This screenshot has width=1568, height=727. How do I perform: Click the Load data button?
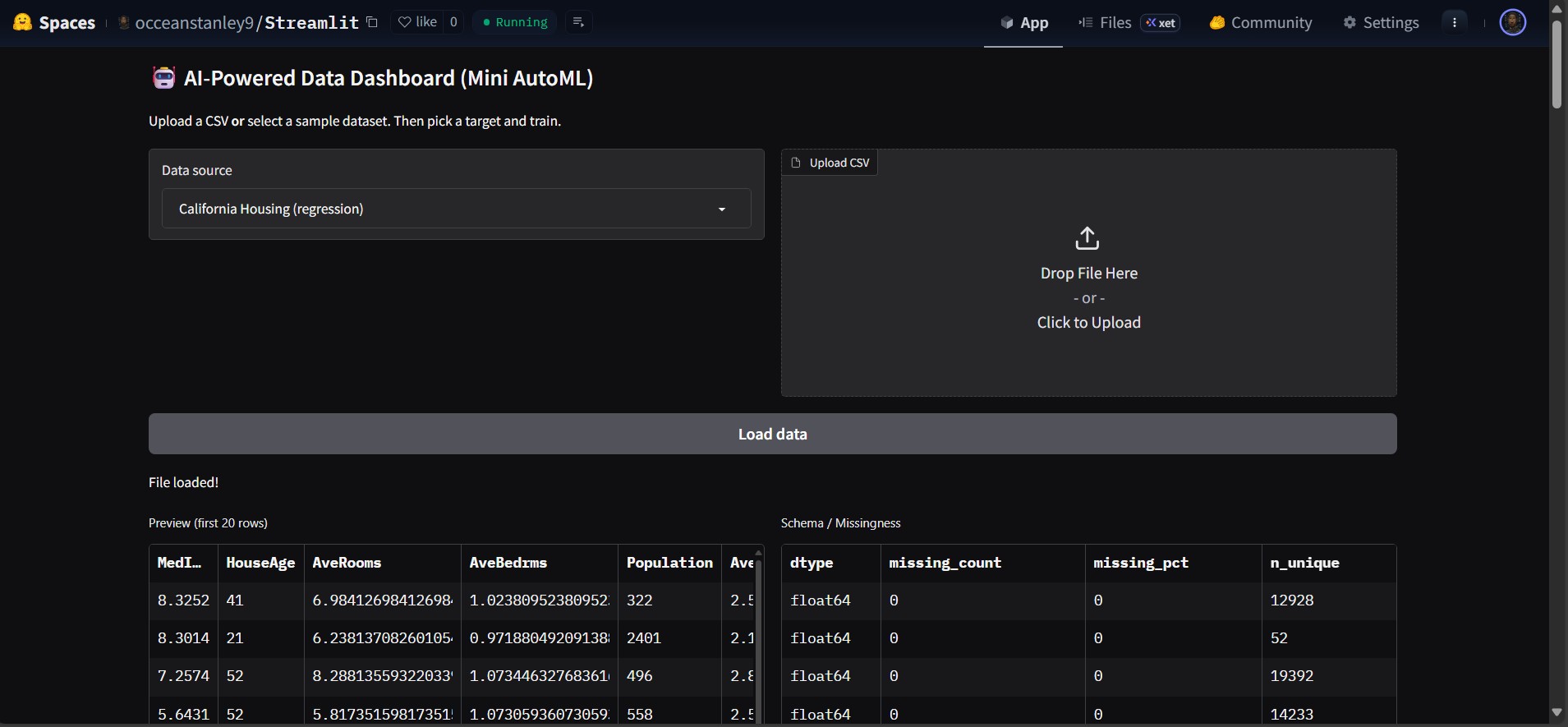[772, 434]
